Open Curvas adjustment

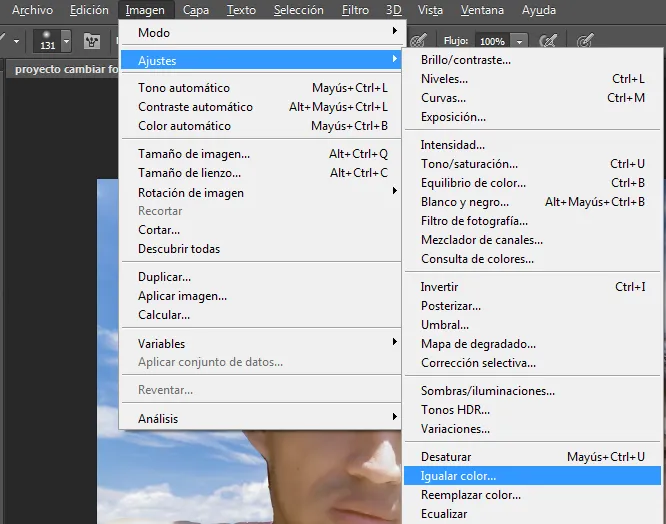533,98
